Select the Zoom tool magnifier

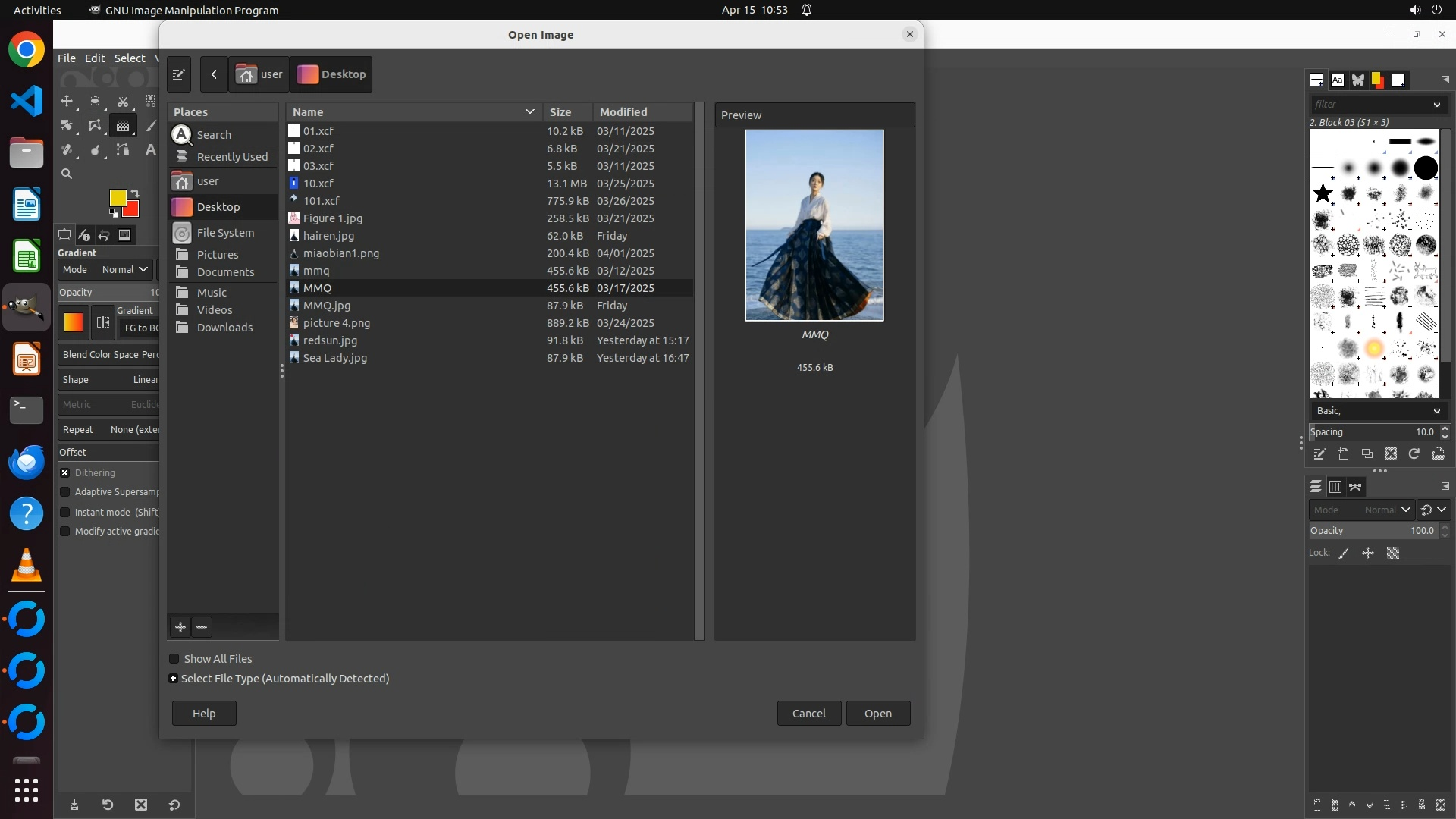point(67,174)
